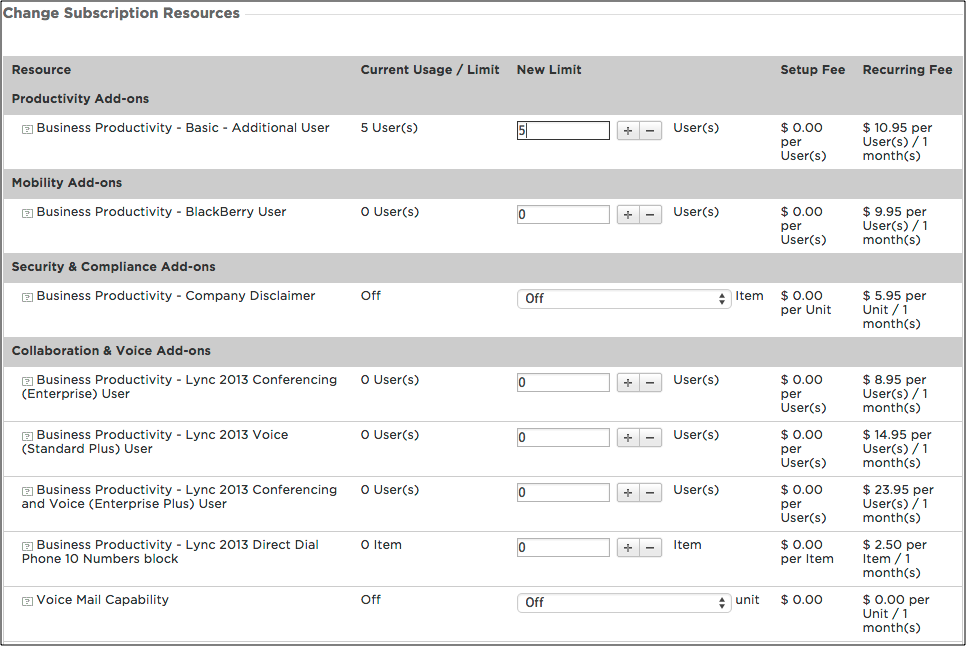The height and width of the screenshot is (646, 966).
Task: Click the BlackBerry User new limit field
Action: [x=563, y=215]
